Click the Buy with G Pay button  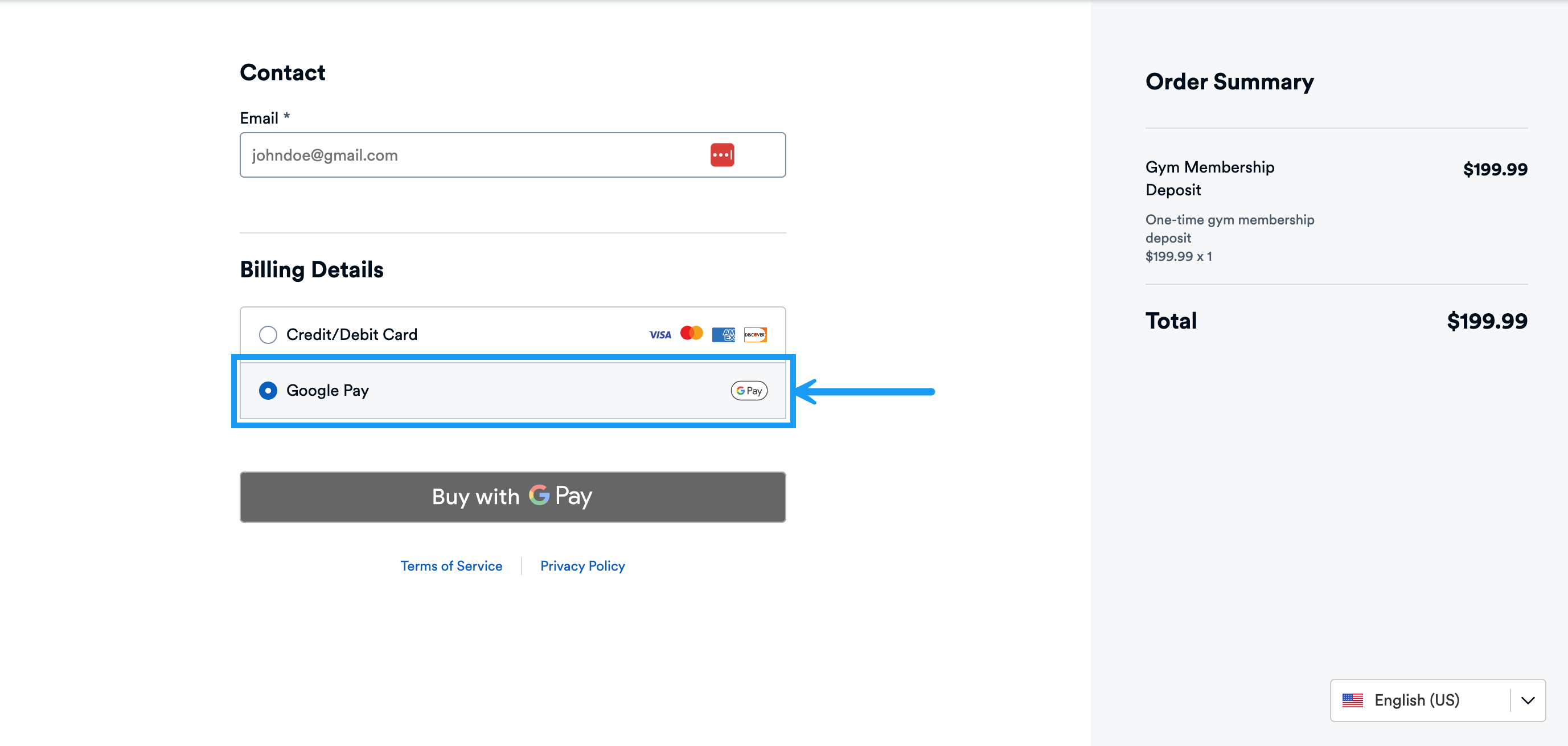512,497
